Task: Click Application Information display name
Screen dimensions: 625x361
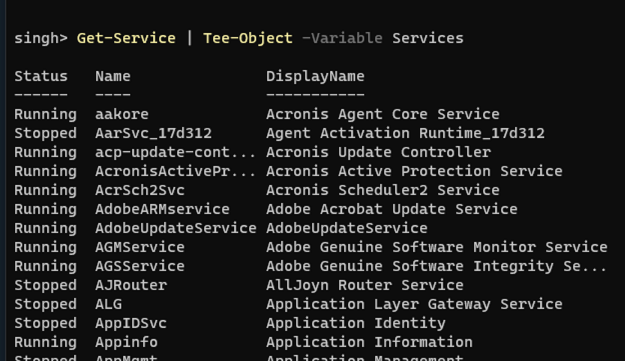Action: coord(369,343)
